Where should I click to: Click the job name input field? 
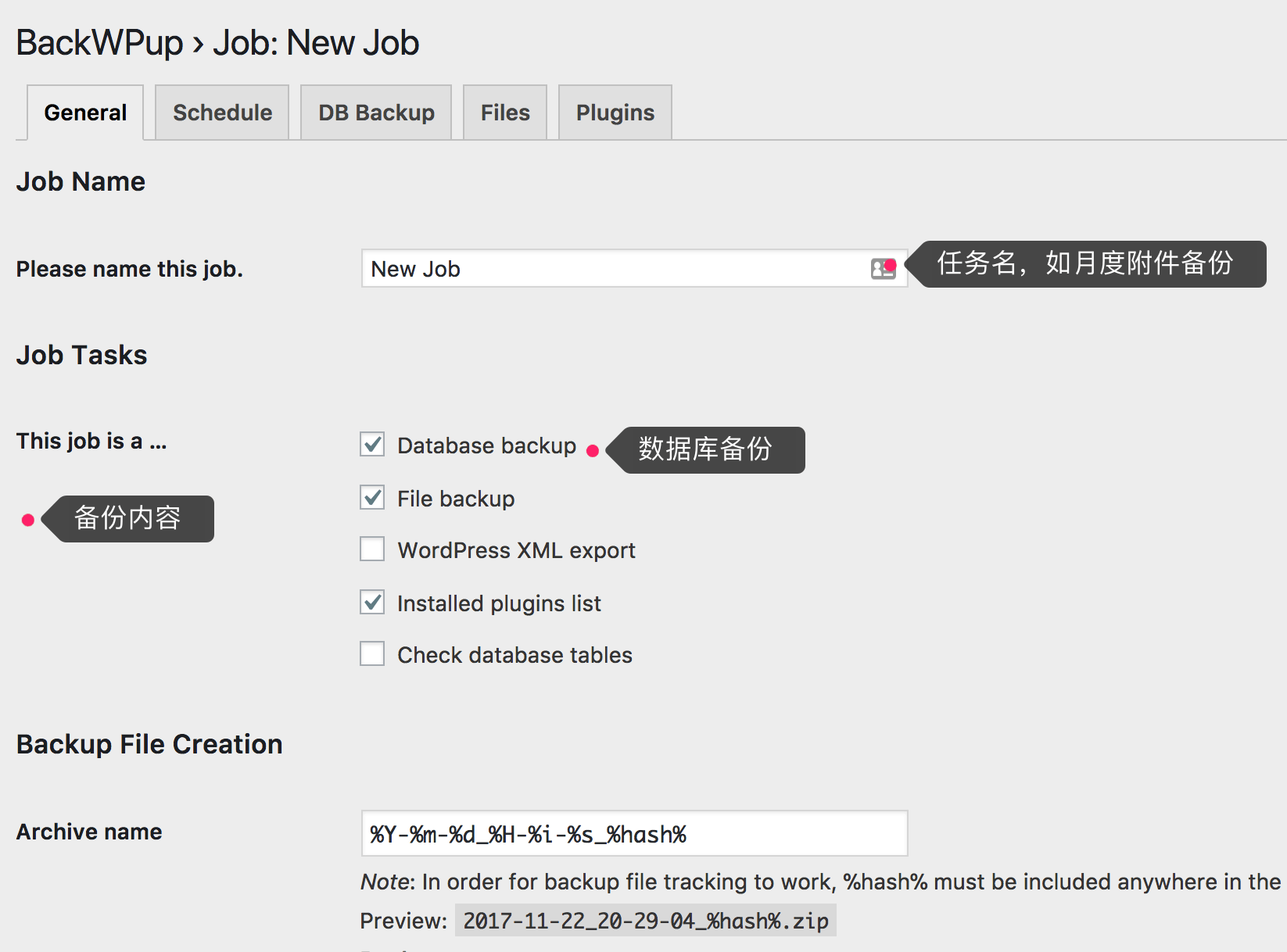coord(610,269)
